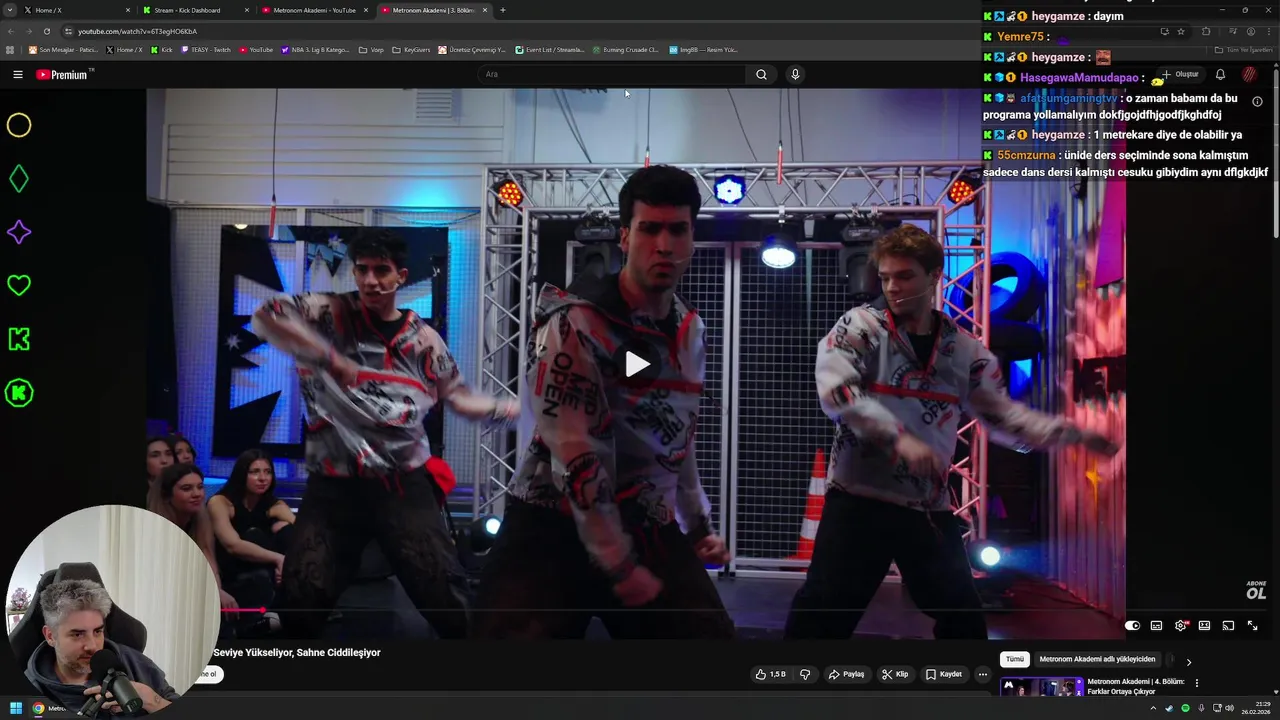Click the green K Kick logo overlay
The width and height of the screenshot is (1280, 720).
pyautogui.click(x=19, y=339)
